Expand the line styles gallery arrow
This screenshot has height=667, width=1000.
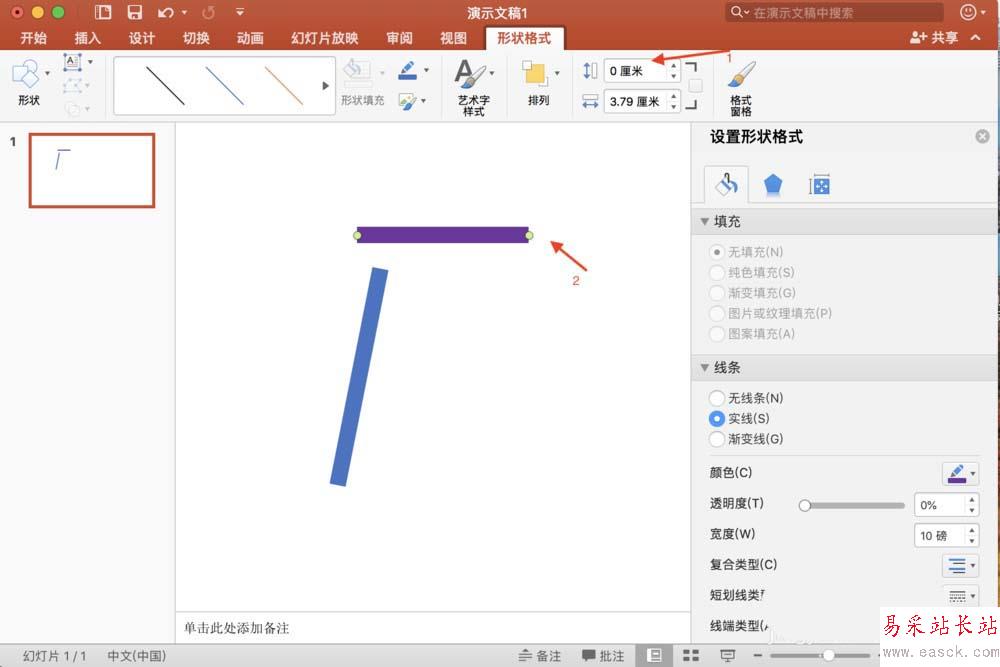[x=326, y=85]
